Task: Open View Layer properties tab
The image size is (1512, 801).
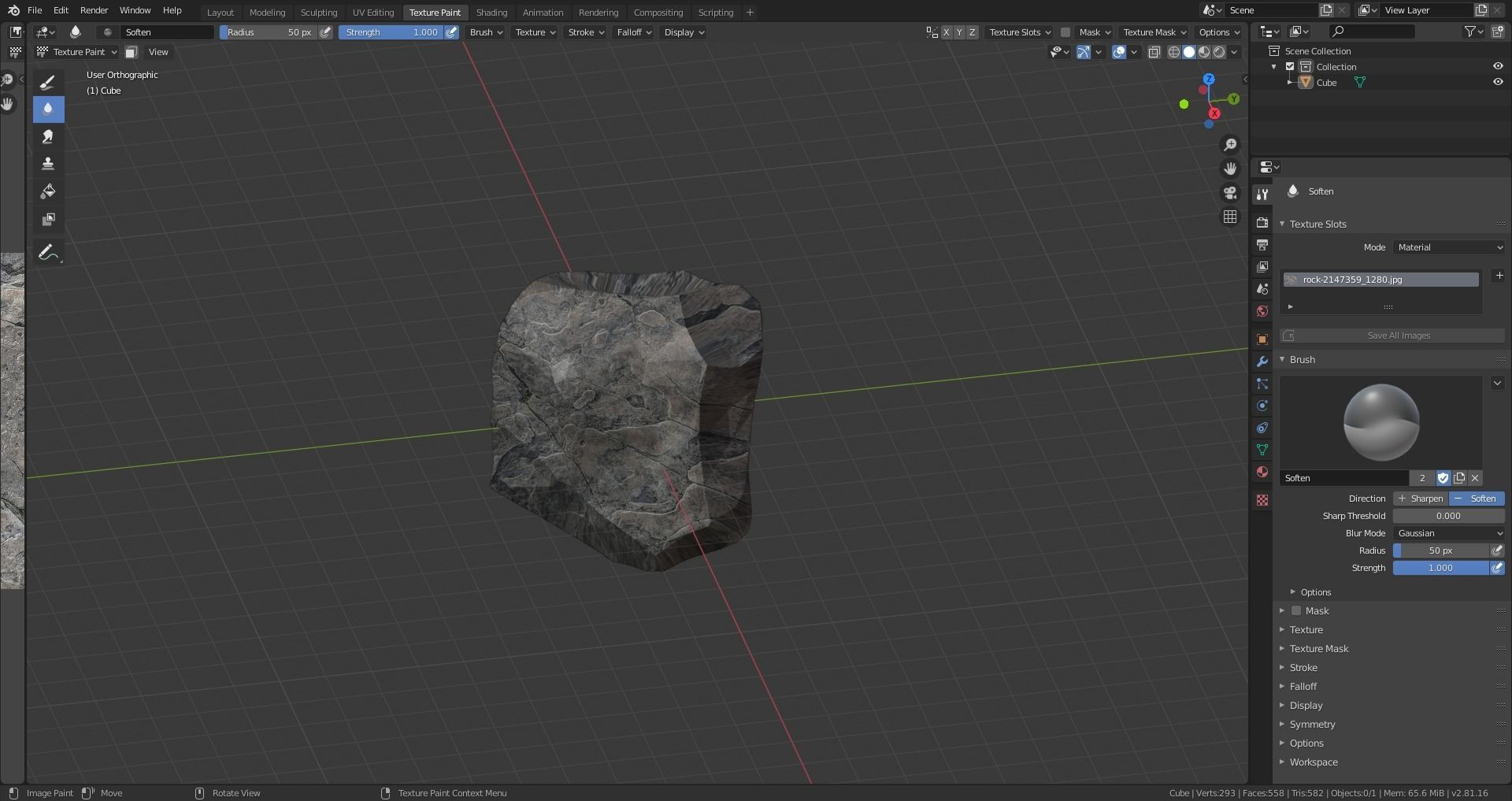Action: [1262, 267]
